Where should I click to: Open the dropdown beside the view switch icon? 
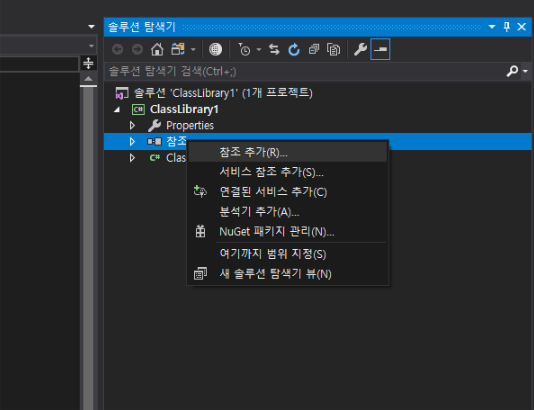pyautogui.click(x=193, y=50)
